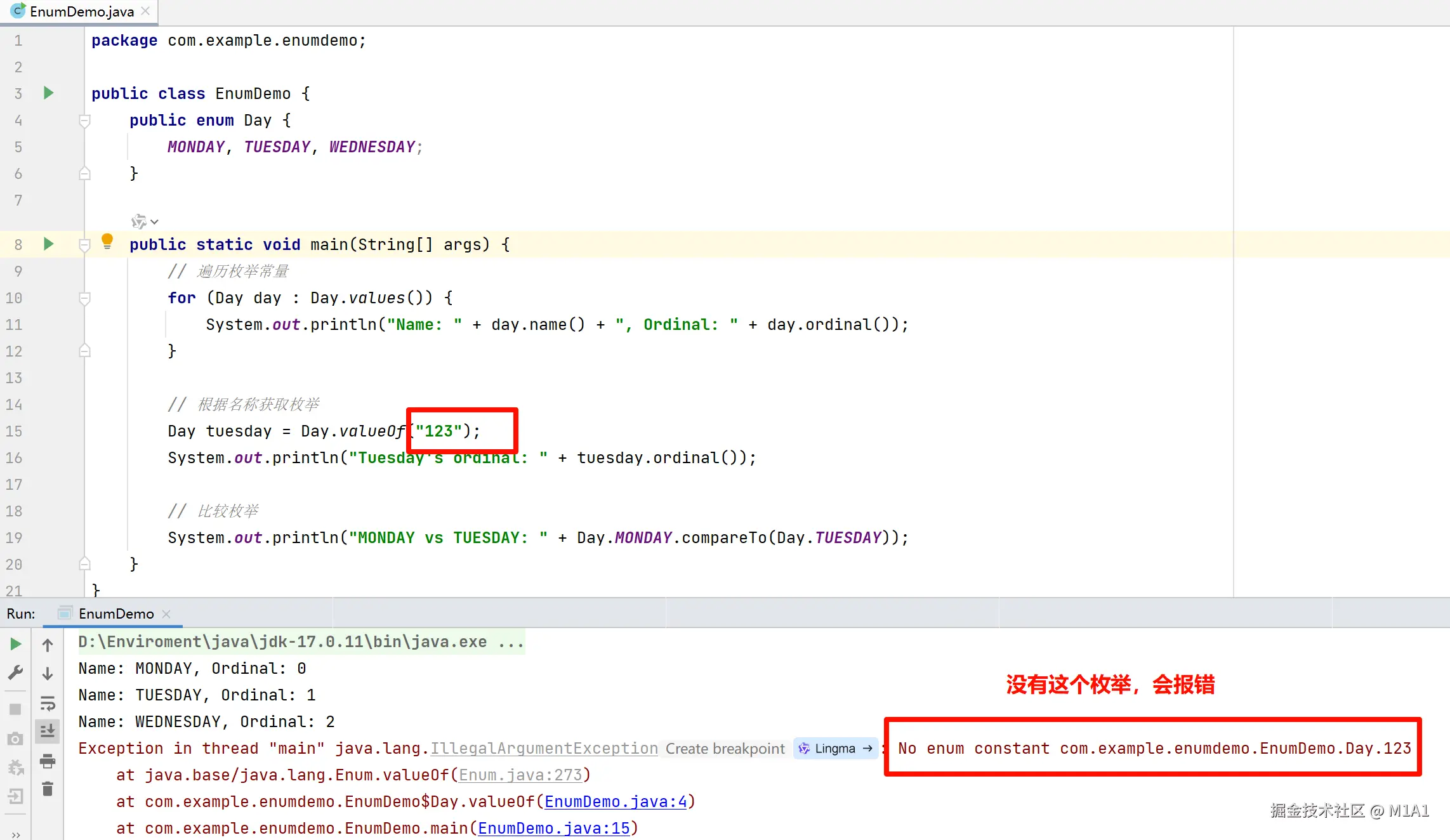Open run configuration wrench settings

click(x=16, y=673)
